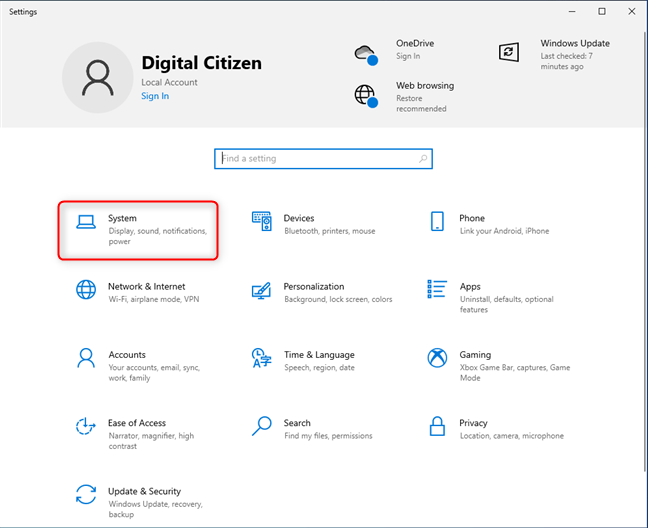
Task: Click 'Find my files, permissions' text
Action: click(x=328, y=436)
